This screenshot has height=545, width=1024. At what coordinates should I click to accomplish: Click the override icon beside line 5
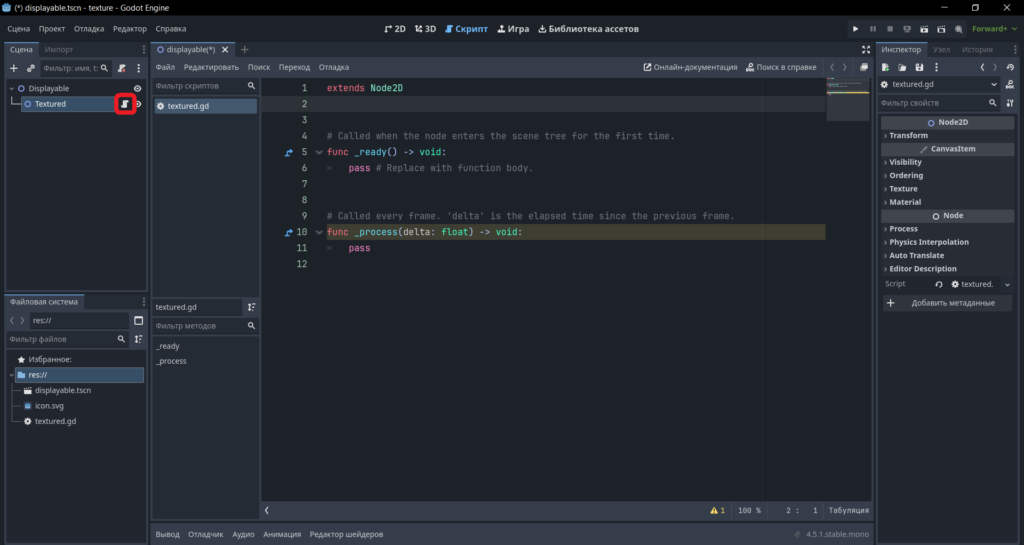[289, 152]
